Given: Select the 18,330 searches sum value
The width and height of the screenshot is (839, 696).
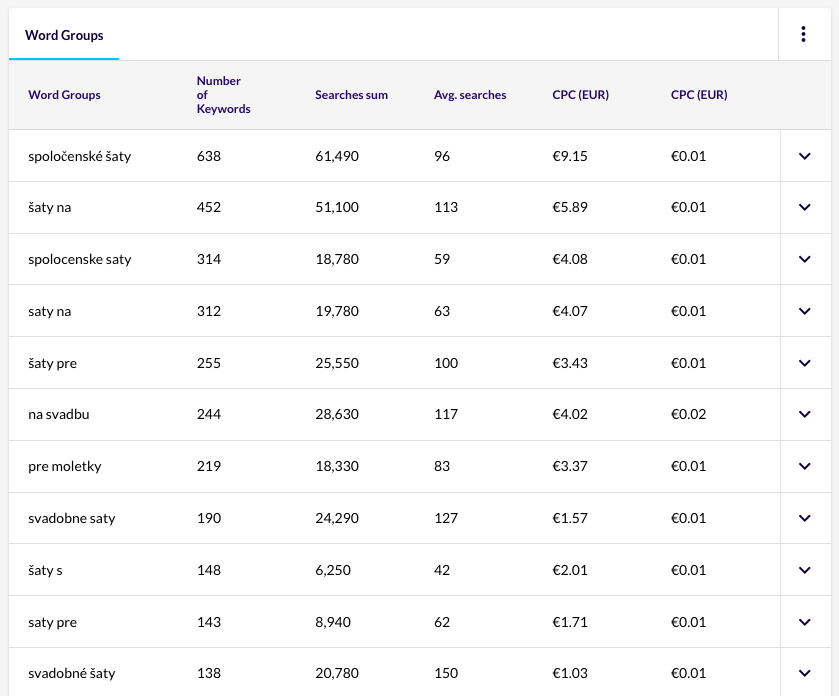Looking at the screenshot, I should pyautogui.click(x=337, y=466).
